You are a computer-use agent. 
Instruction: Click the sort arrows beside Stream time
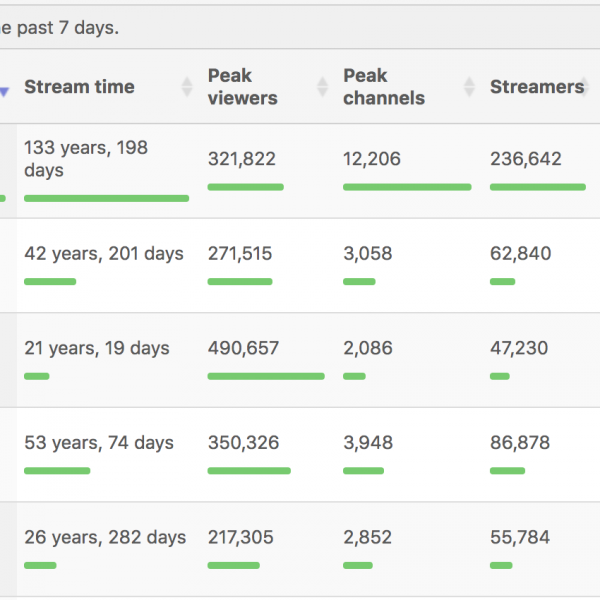tap(186, 87)
